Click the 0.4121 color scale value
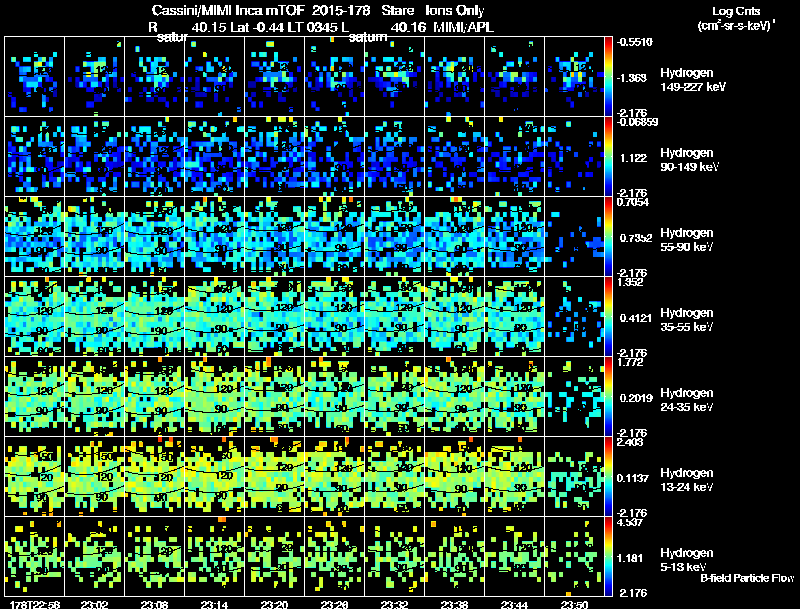 pyautogui.click(x=636, y=318)
